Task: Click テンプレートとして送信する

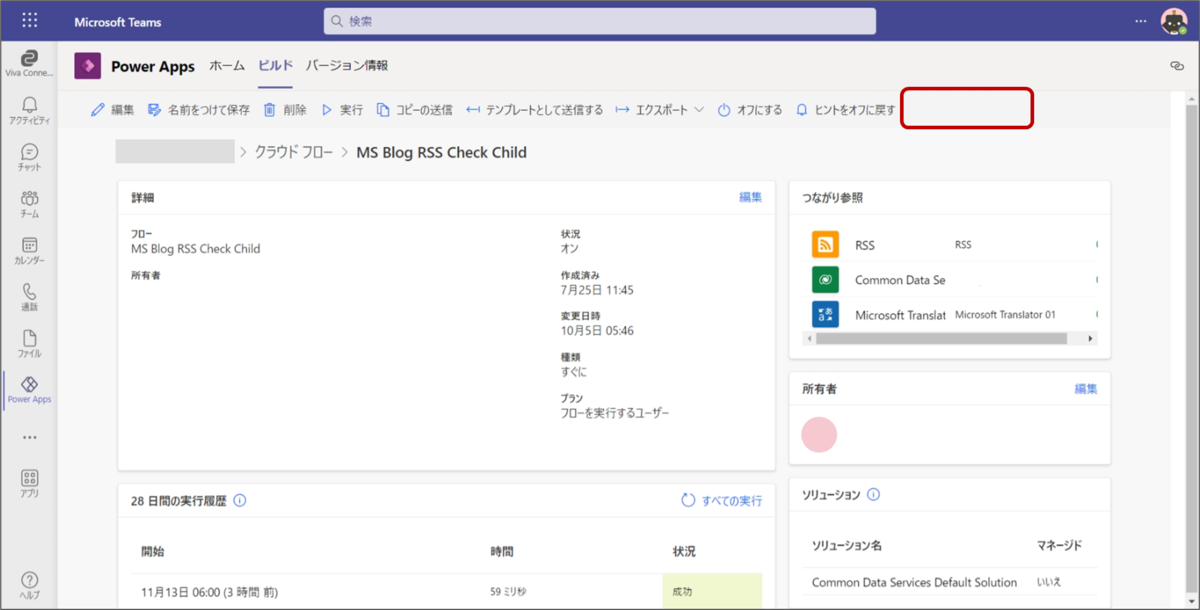Action: pyautogui.click(x=535, y=110)
